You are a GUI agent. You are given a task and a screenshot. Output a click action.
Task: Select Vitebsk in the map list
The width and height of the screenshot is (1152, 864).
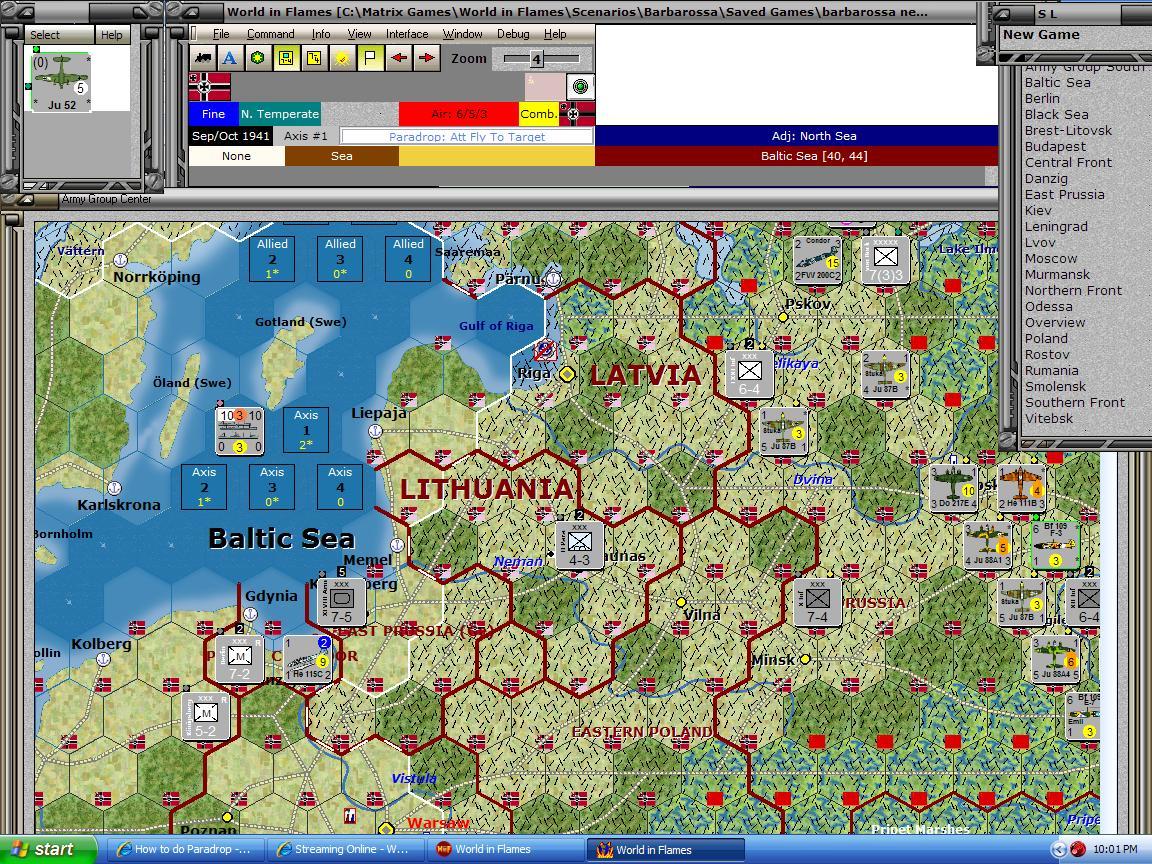(1048, 418)
